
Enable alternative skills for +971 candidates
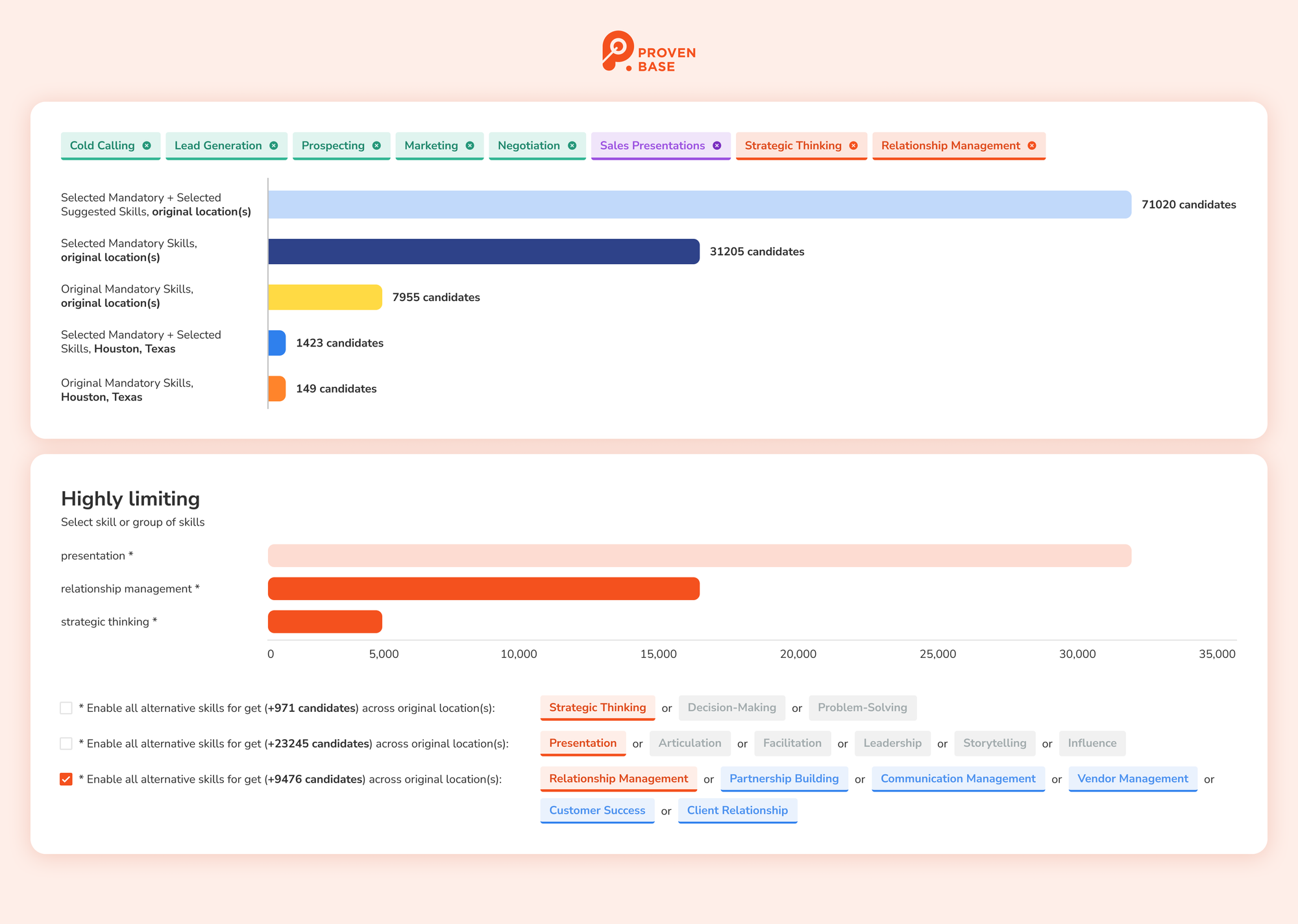[x=66, y=708]
